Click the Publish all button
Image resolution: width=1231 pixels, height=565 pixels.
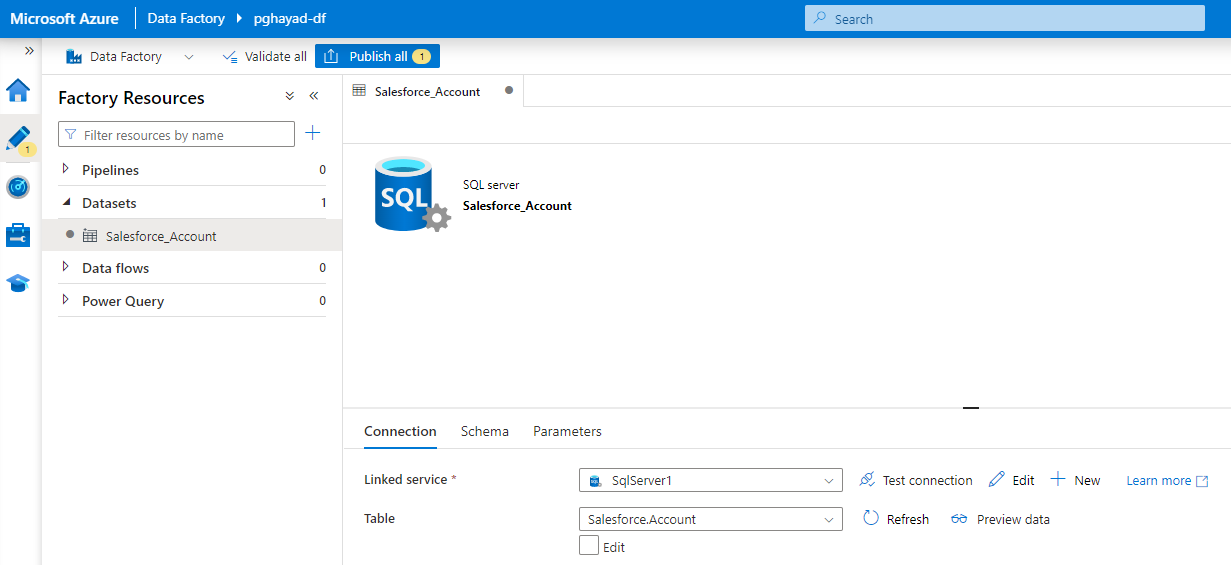[x=377, y=57]
